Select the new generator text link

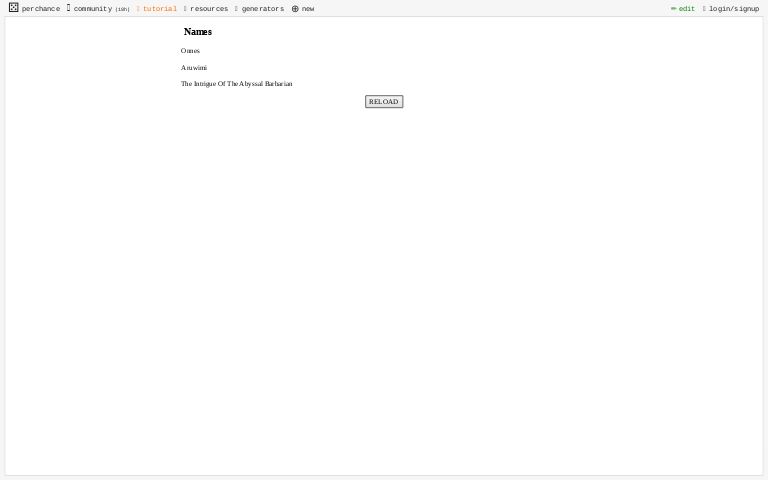pyautogui.click(x=308, y=9)
